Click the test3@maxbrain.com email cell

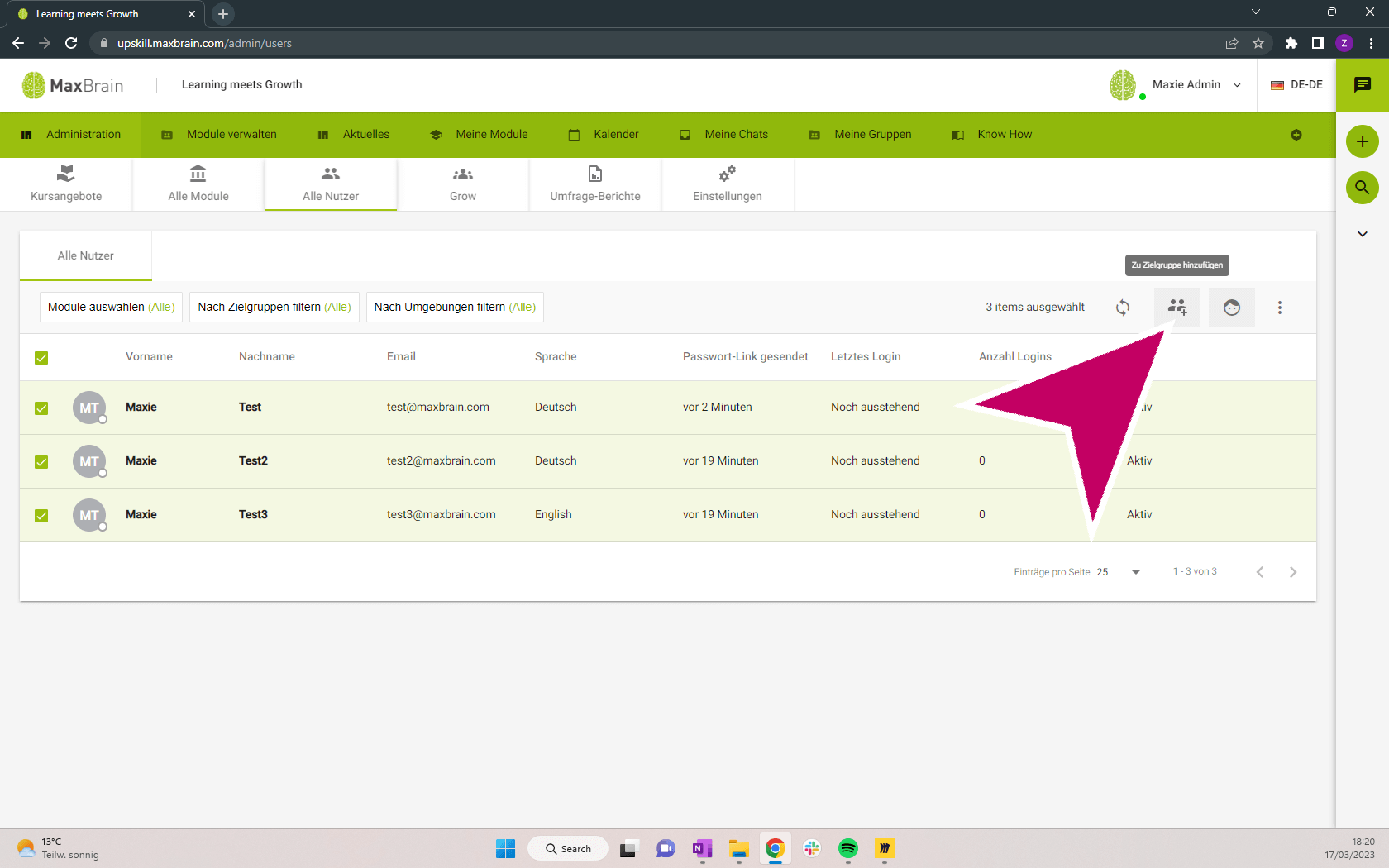(442, 514)
